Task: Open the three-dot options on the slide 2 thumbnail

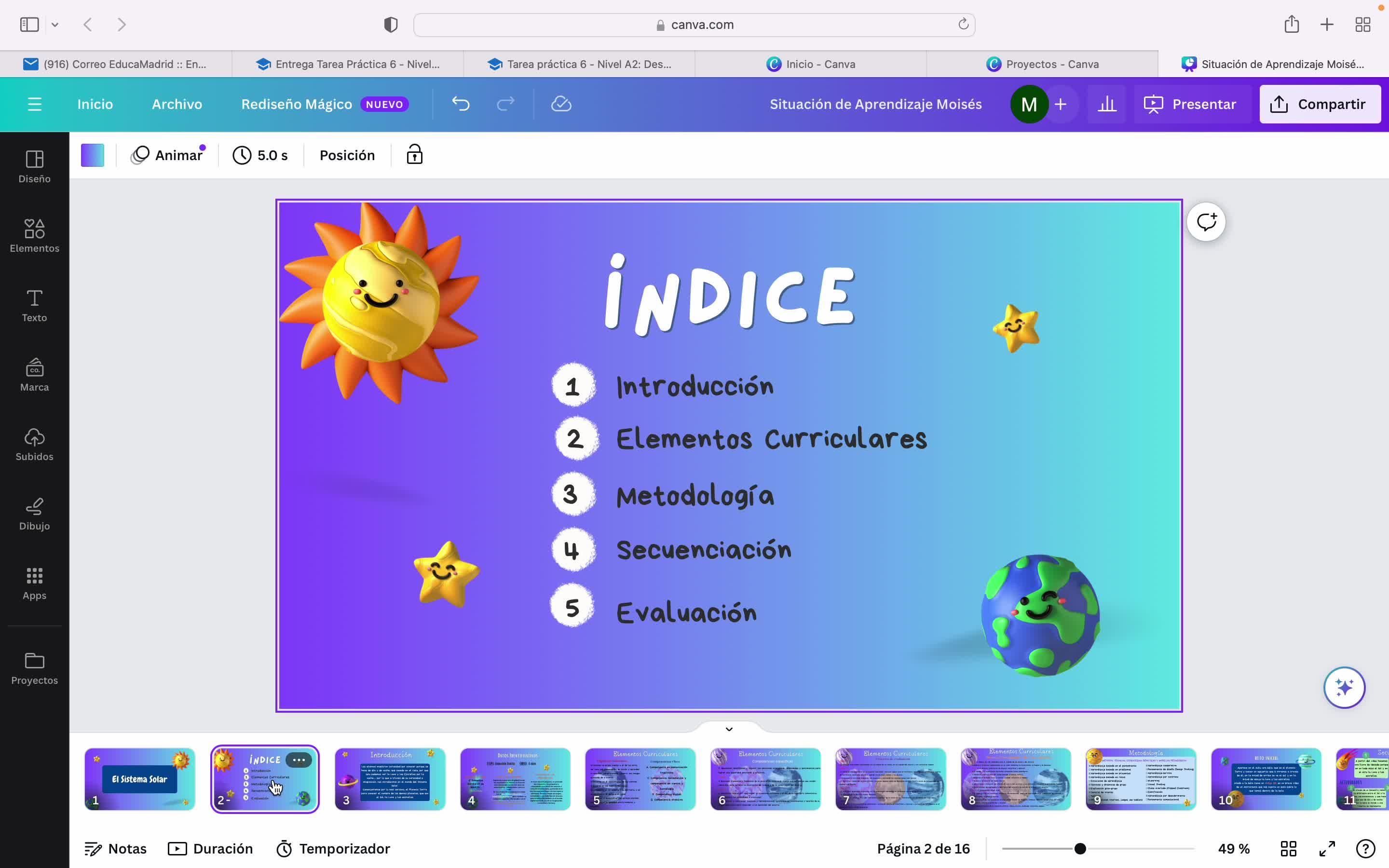Action: [x=299, y=759]
